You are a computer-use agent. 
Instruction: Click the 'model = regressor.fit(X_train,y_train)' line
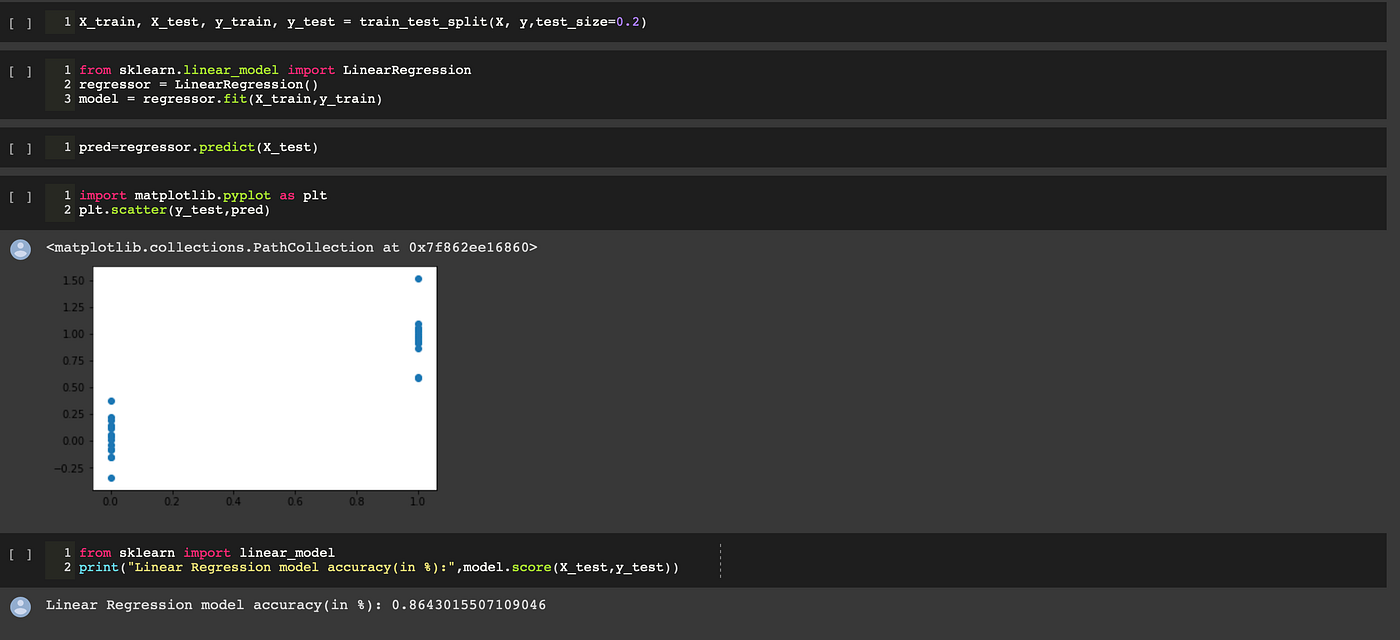pyautogui.click(x=230, y=99)
